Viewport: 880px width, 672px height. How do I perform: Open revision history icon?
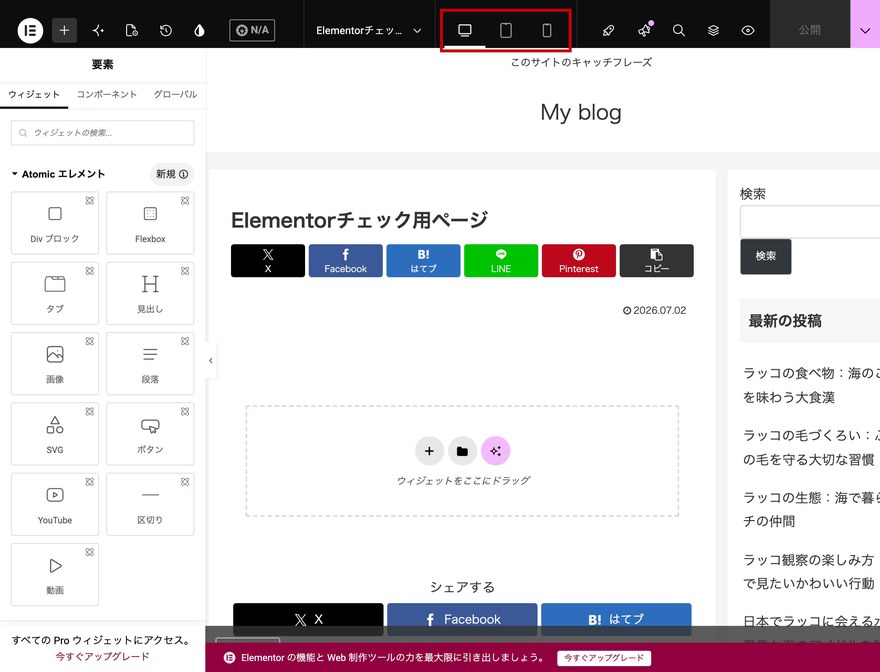166,30
